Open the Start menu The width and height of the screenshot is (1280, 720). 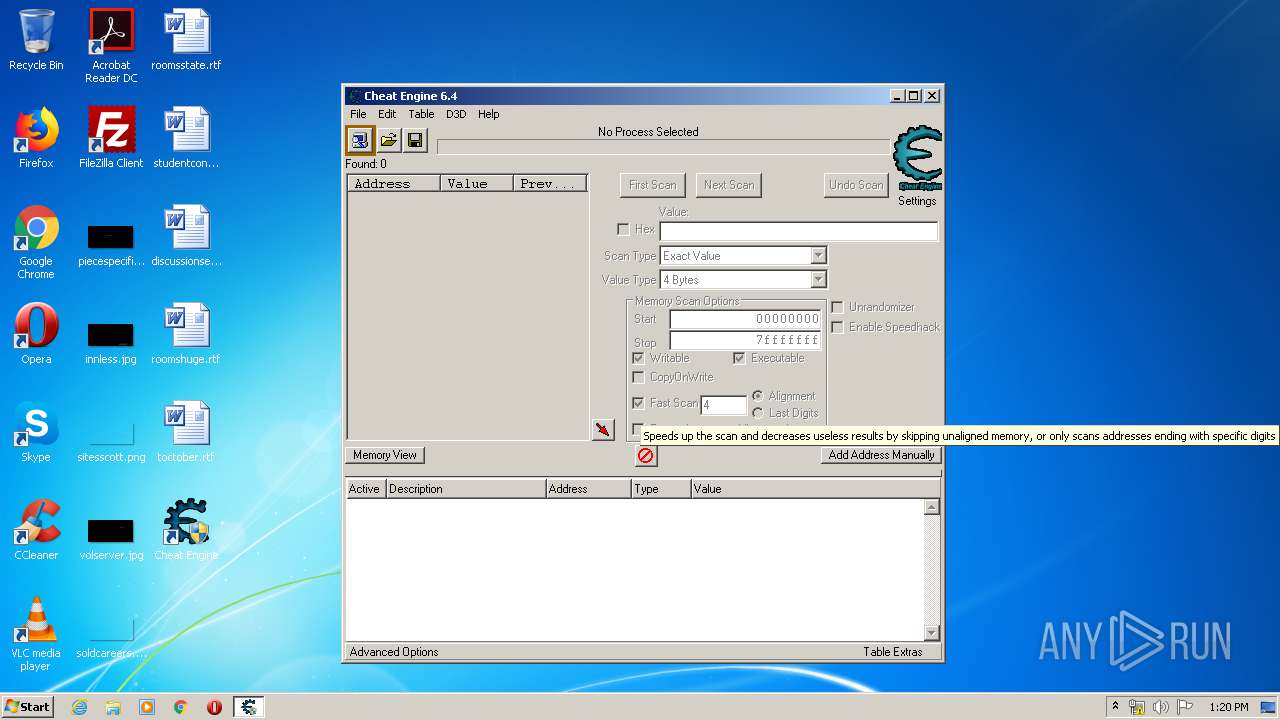click(27, 707)
